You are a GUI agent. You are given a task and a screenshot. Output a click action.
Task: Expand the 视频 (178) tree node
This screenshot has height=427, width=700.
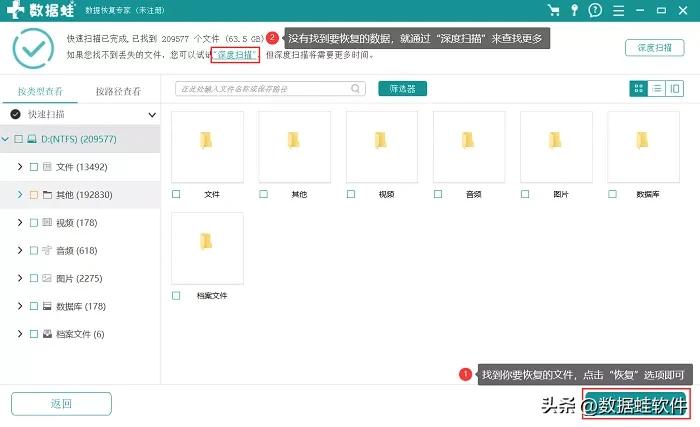point(20,222)
